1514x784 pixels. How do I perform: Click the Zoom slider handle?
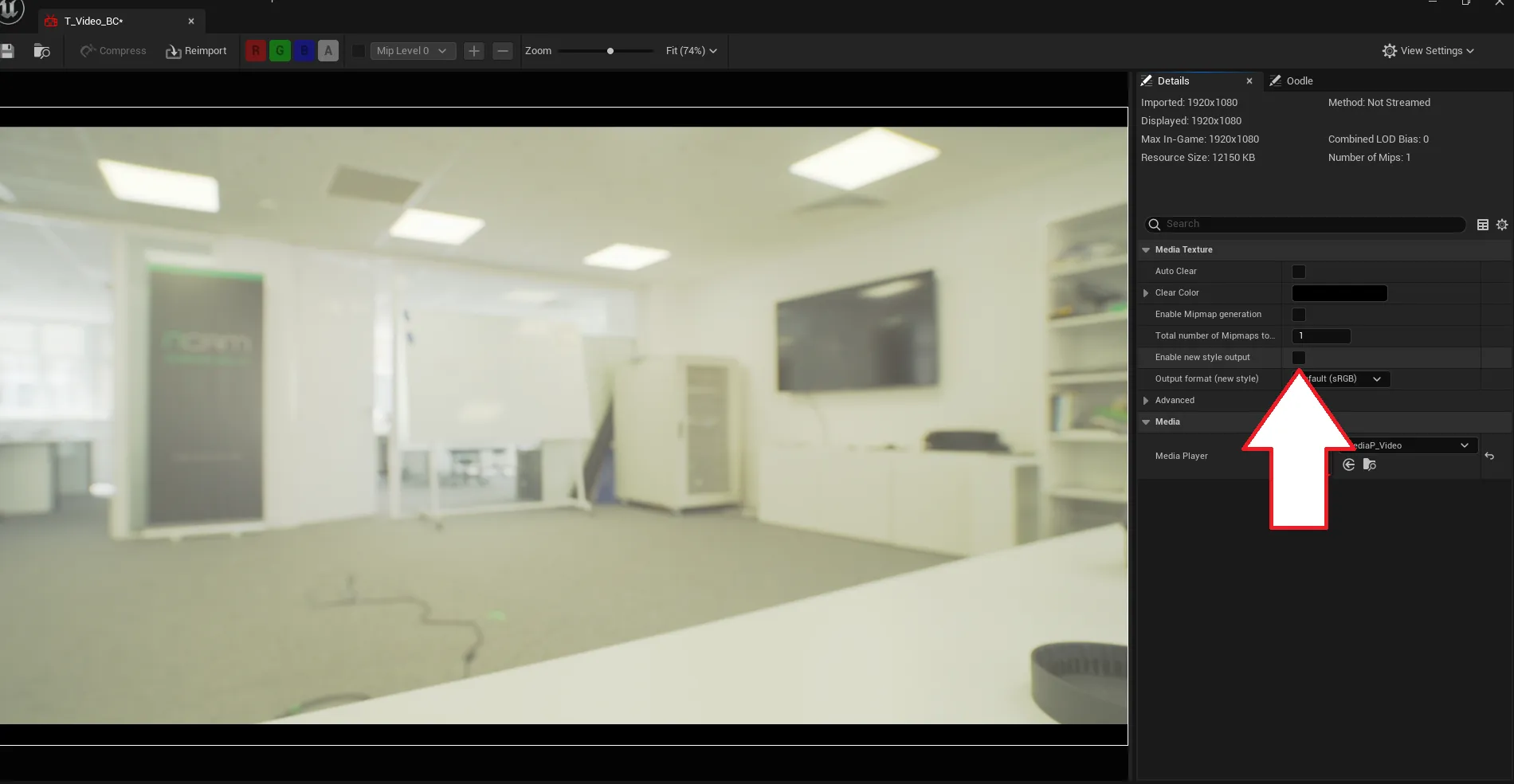[610, 51]
